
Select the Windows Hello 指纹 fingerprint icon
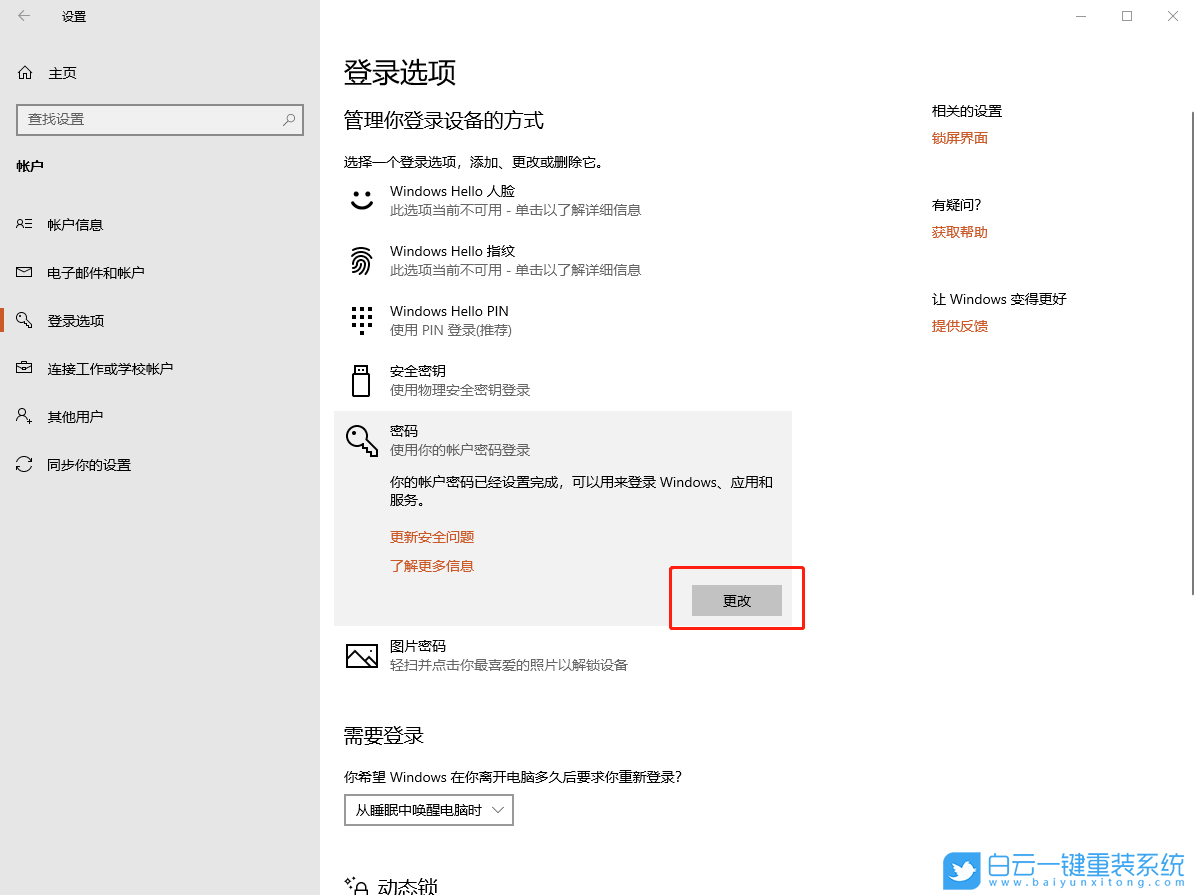tap(361, 260)
